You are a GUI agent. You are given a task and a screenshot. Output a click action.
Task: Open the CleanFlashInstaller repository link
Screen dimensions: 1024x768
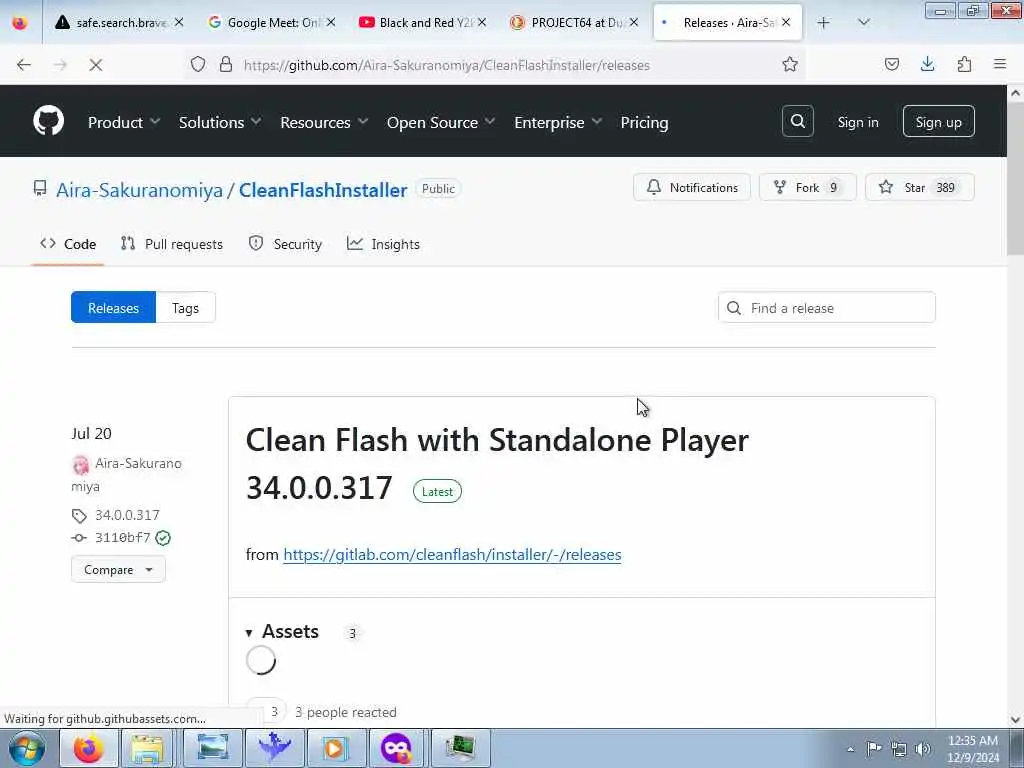323,190
